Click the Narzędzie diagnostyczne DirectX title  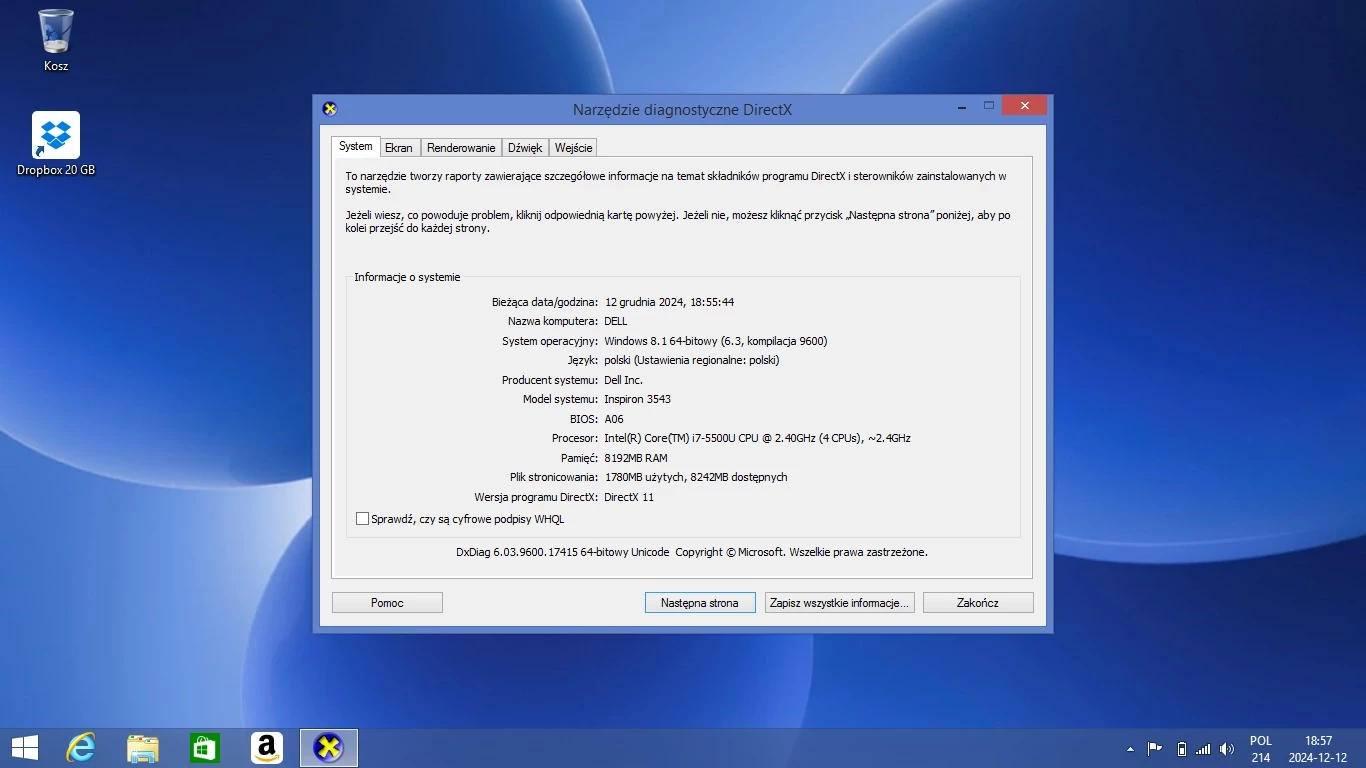coord(682,110)
